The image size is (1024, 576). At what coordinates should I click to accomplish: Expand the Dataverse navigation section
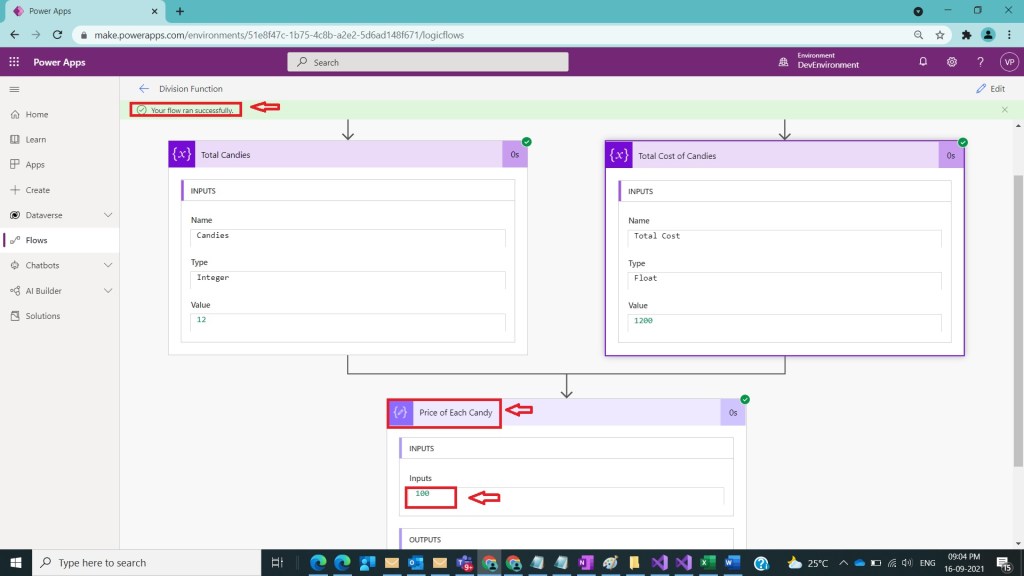[x=108, y=215]
